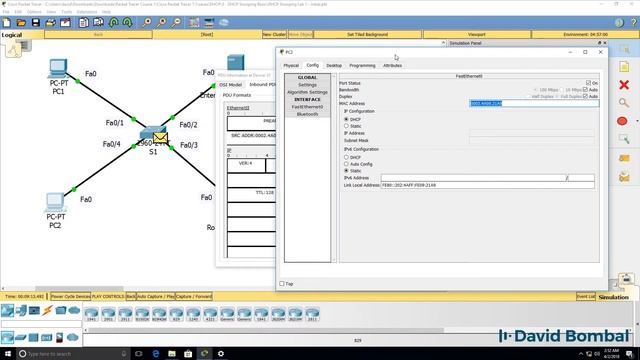640x360 pixels.
Task: Pick the red circle Draw shape tool
Action: pos(622,121)
